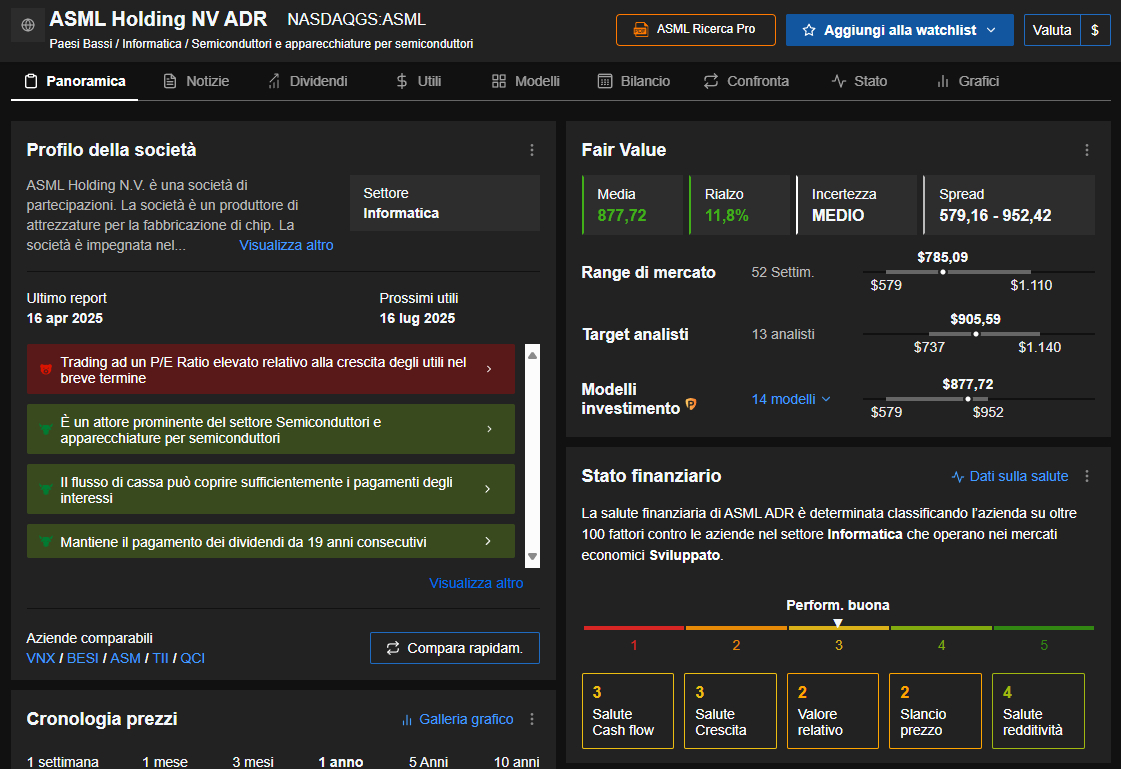1121x769 pixels.
Task: Click the Dati sulla salute link
Action: [x=1009, y=477]
